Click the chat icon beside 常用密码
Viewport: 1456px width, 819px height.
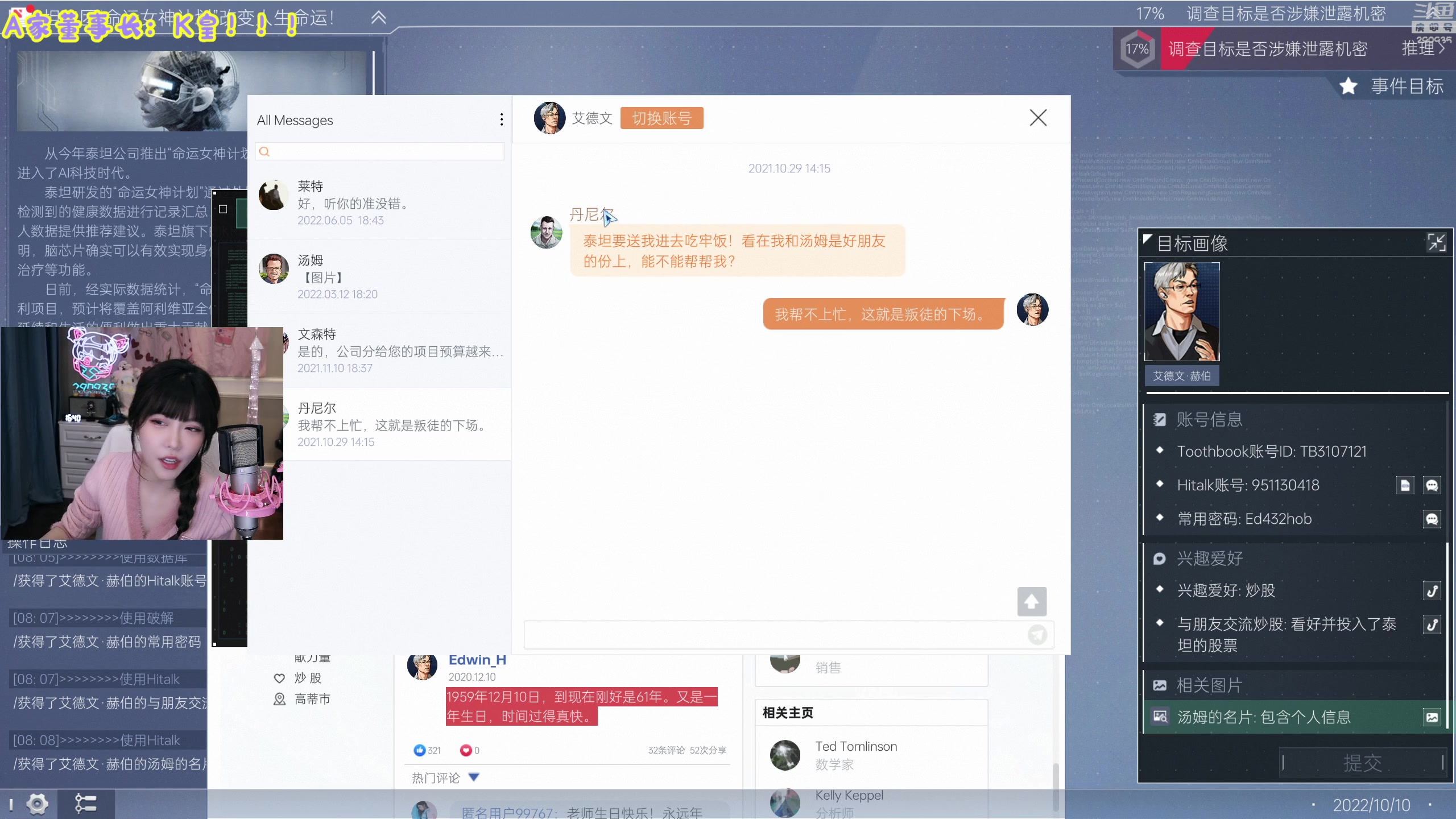(x=1432, y=519)
